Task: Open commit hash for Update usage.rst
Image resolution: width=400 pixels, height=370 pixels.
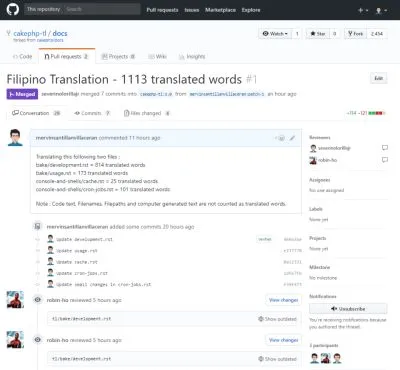Action: 292,250
